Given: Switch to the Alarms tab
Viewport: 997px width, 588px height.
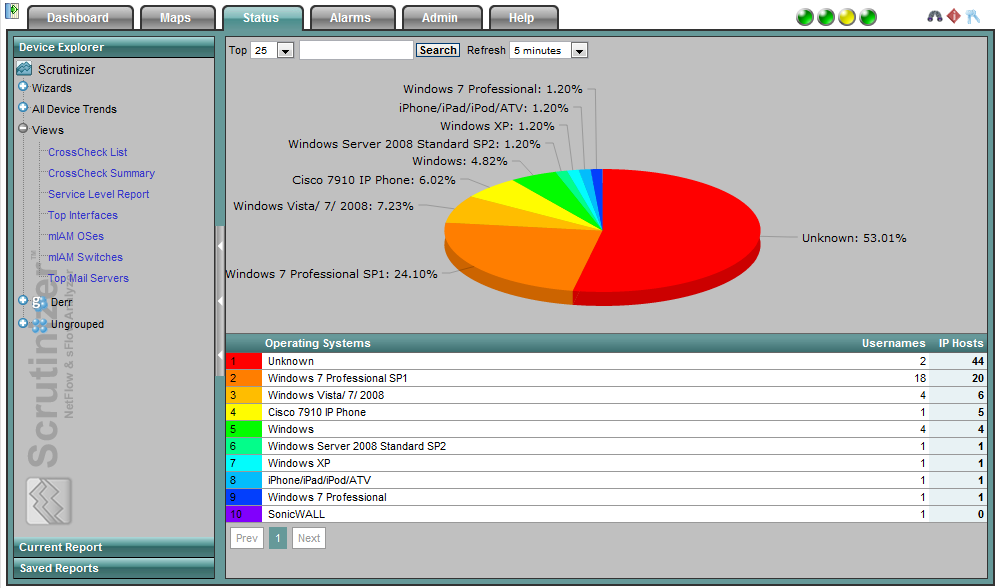Looking at the screenshot, I should [x=349, y=18].
